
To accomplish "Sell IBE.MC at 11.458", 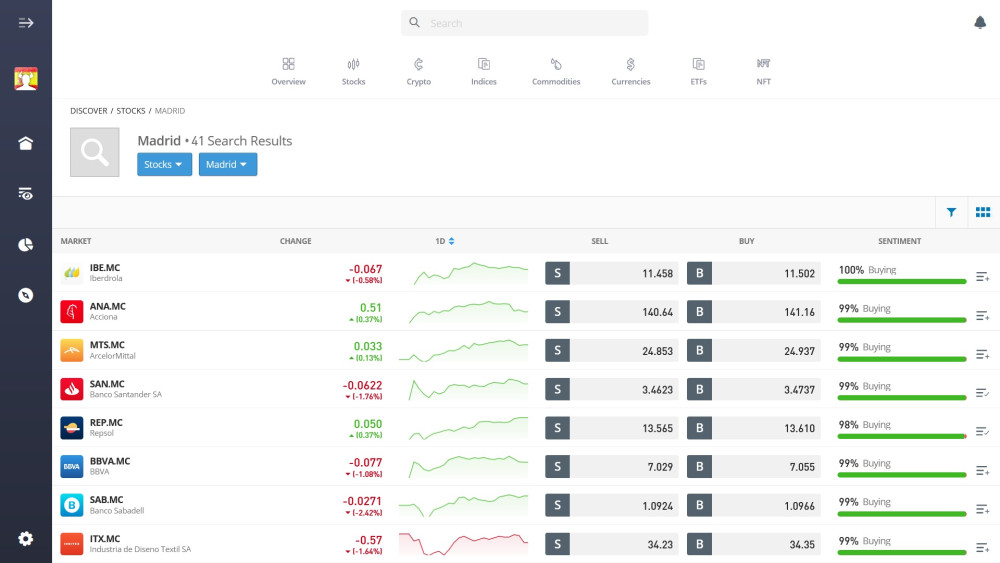I will [x=612, y=273].
